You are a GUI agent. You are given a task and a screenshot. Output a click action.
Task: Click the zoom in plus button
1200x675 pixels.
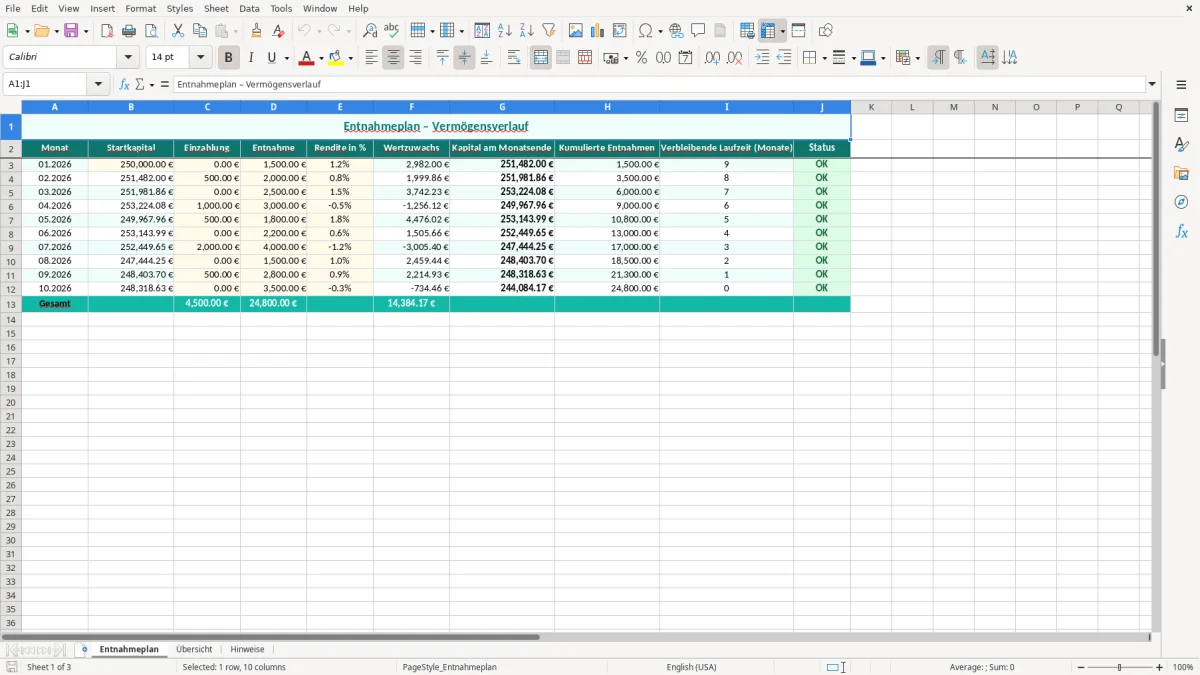point(1159,667)
